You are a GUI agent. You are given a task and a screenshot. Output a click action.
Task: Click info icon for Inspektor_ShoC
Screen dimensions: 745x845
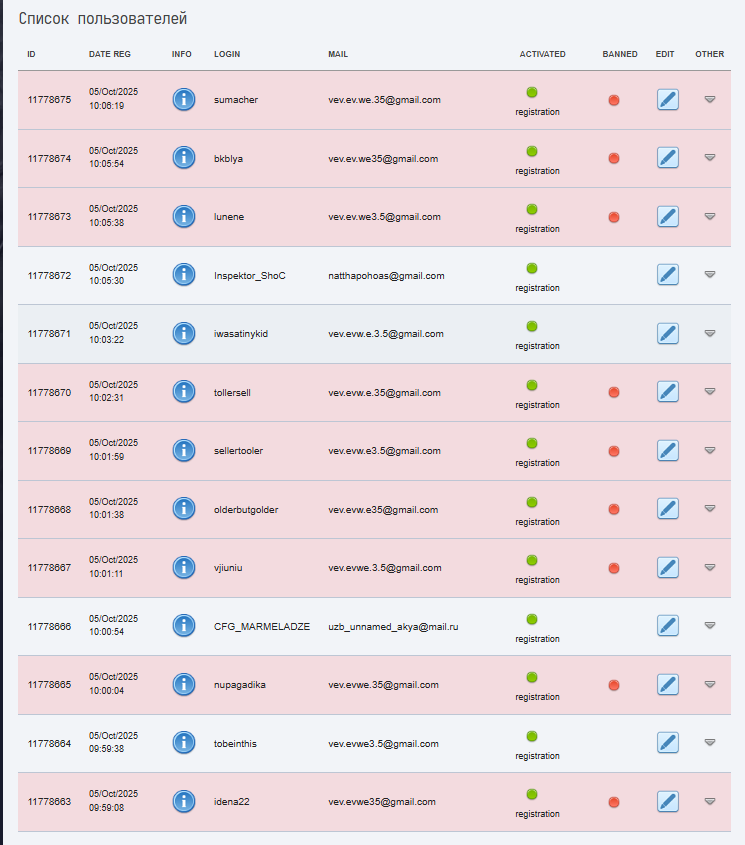pos(184,274)
